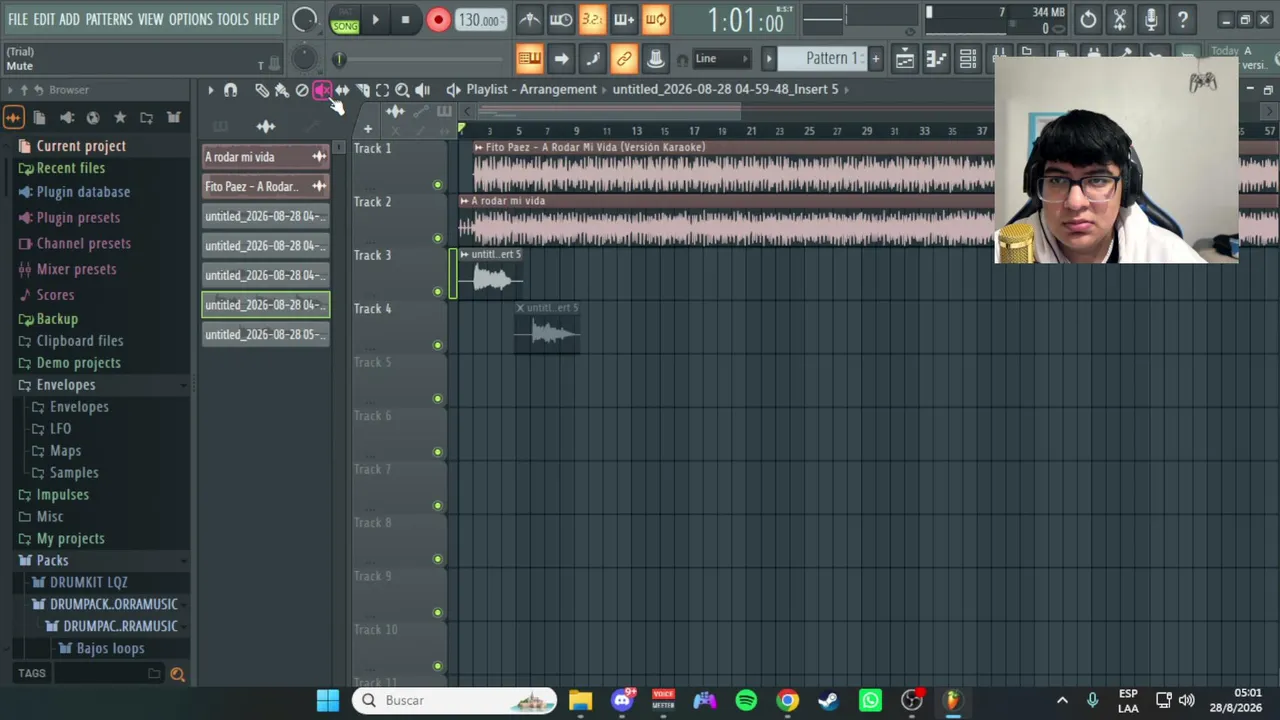
Task: Click the song position slider handle
Action: coord(339,60)
